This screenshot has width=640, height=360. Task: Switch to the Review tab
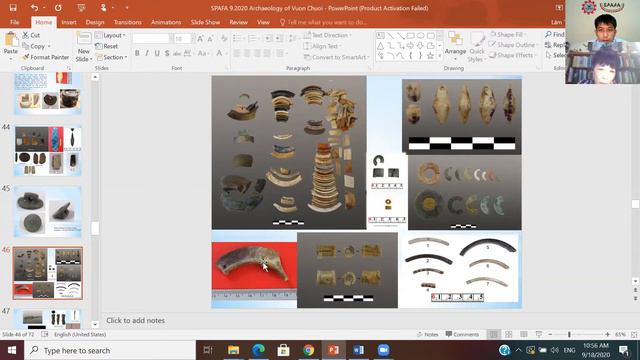238,22
